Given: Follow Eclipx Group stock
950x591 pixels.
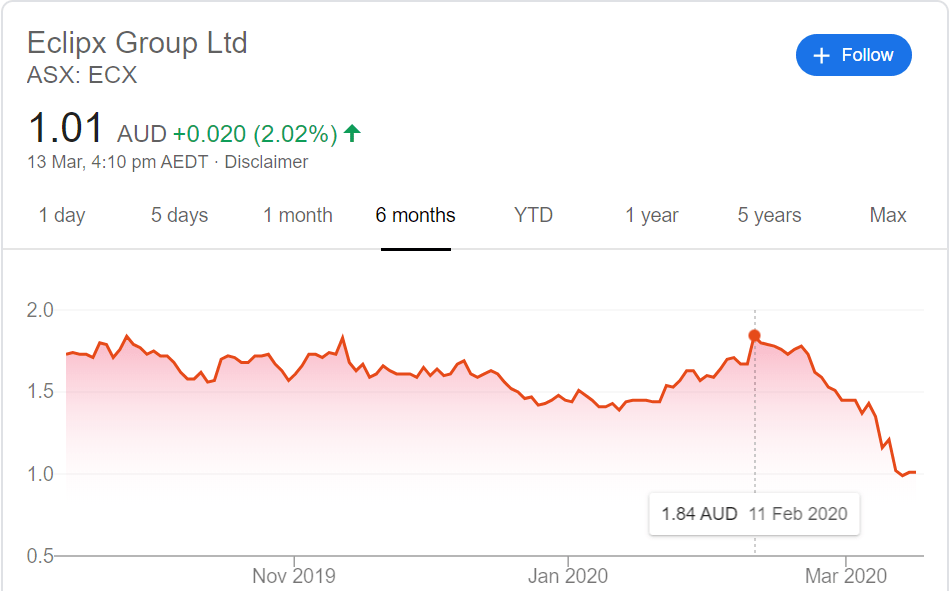Looking at the screenshot, I should pos(853,55).
